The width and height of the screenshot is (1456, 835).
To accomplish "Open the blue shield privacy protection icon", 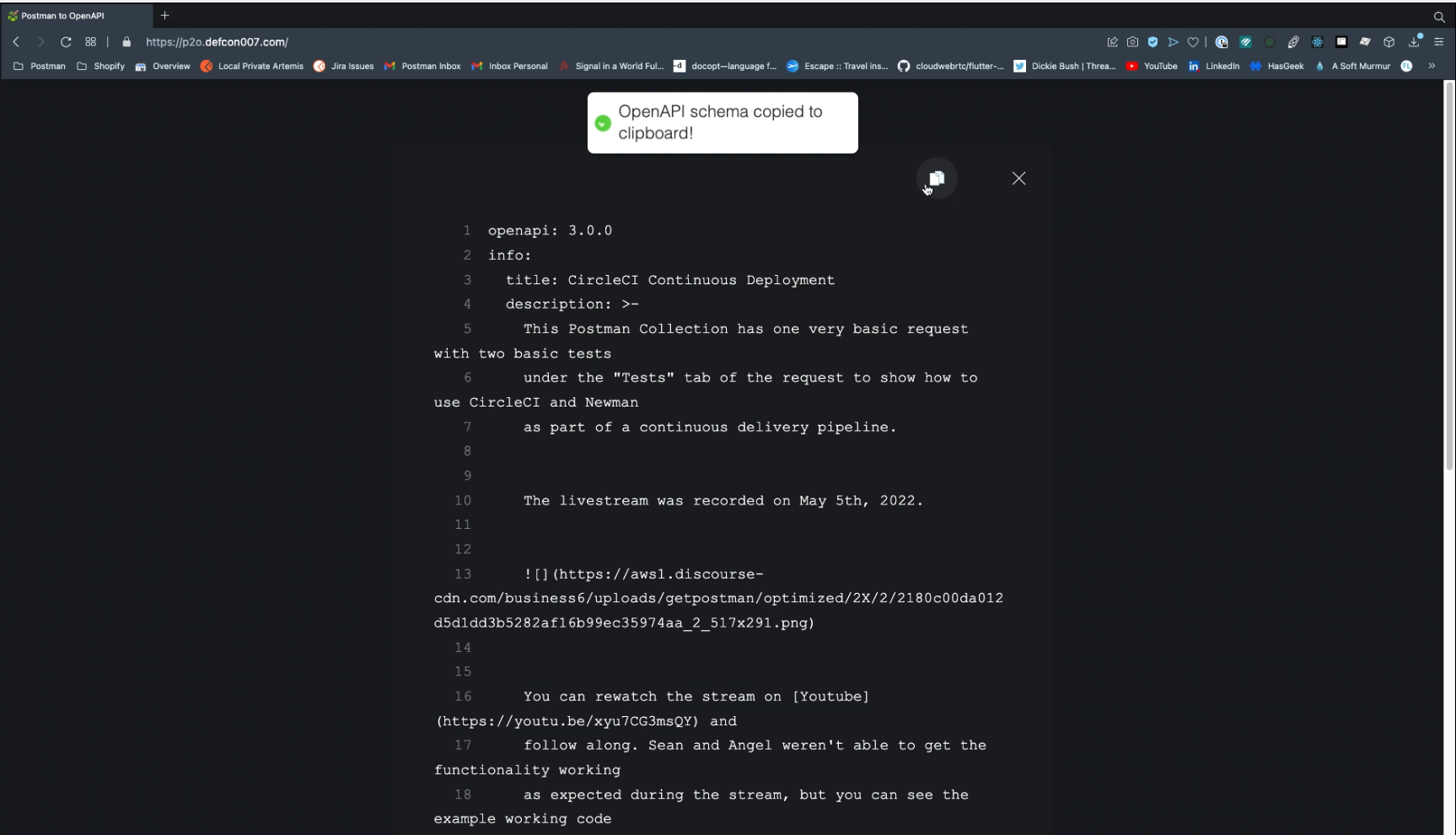I will pyautogui.click(x=1152, y=41).
